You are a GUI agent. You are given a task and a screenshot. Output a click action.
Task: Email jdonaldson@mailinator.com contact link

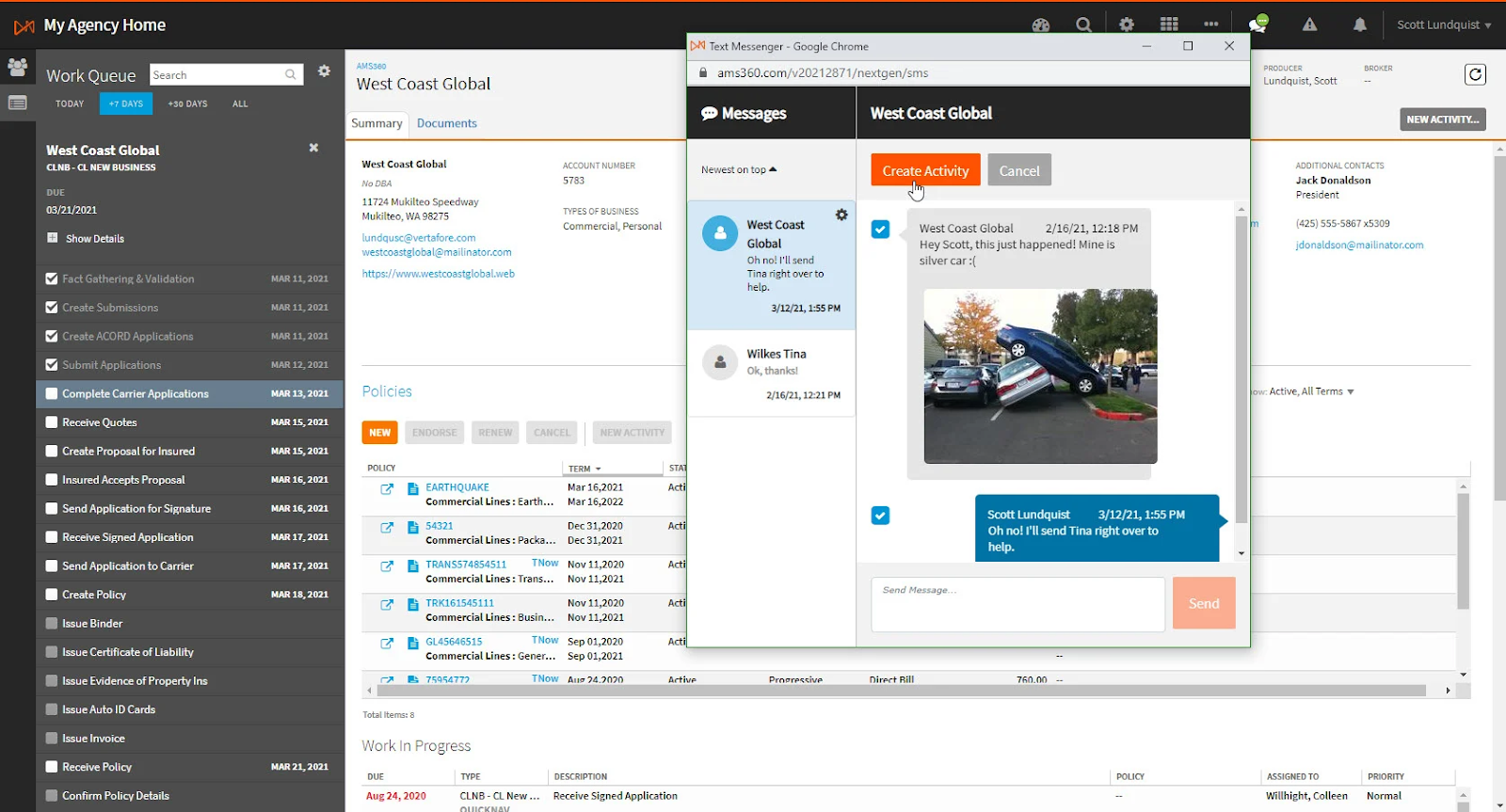tap(1359, 245)
